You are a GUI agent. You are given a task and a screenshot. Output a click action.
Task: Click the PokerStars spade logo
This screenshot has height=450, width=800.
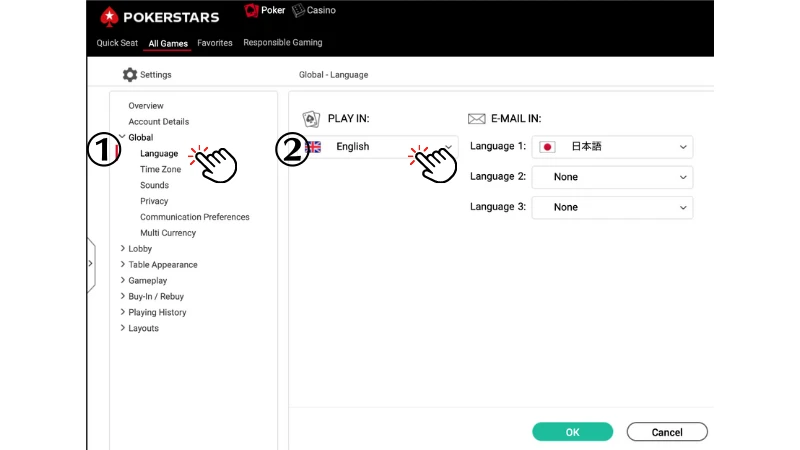(109, 17)
